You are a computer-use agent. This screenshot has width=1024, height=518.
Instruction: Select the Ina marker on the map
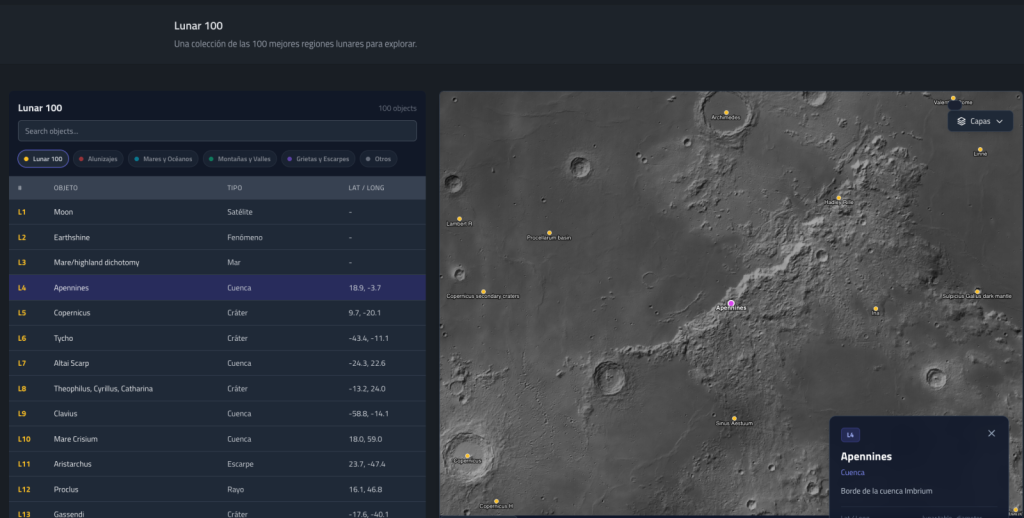coord(876,308)
